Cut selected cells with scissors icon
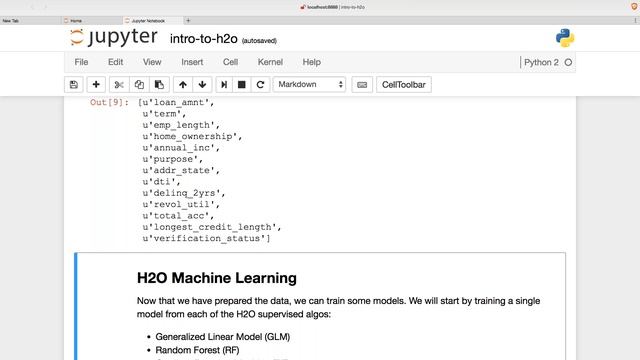640x360 pixels. click(119, 84)
